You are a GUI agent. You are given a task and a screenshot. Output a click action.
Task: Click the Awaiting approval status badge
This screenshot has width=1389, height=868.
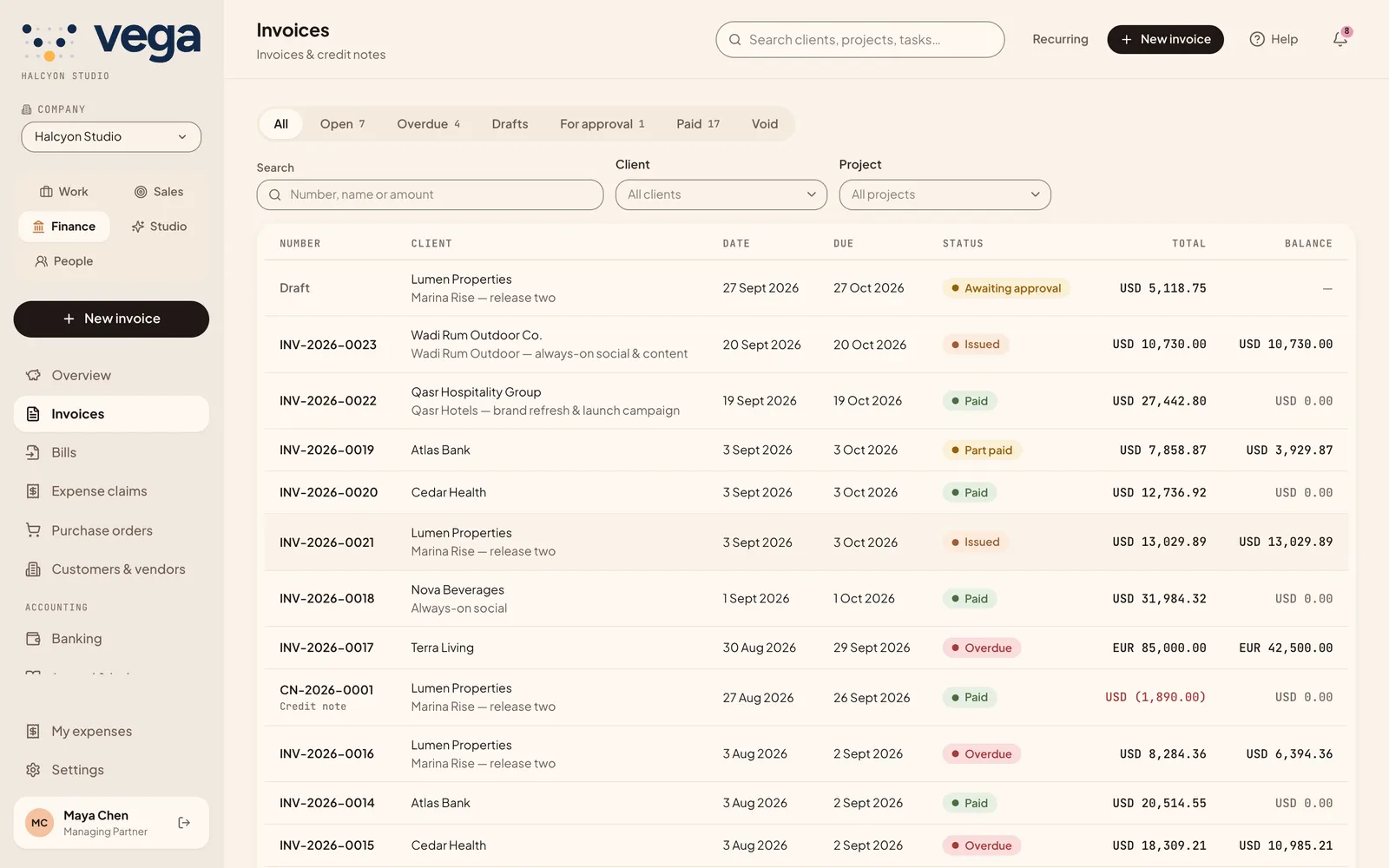pos(1006,288)
